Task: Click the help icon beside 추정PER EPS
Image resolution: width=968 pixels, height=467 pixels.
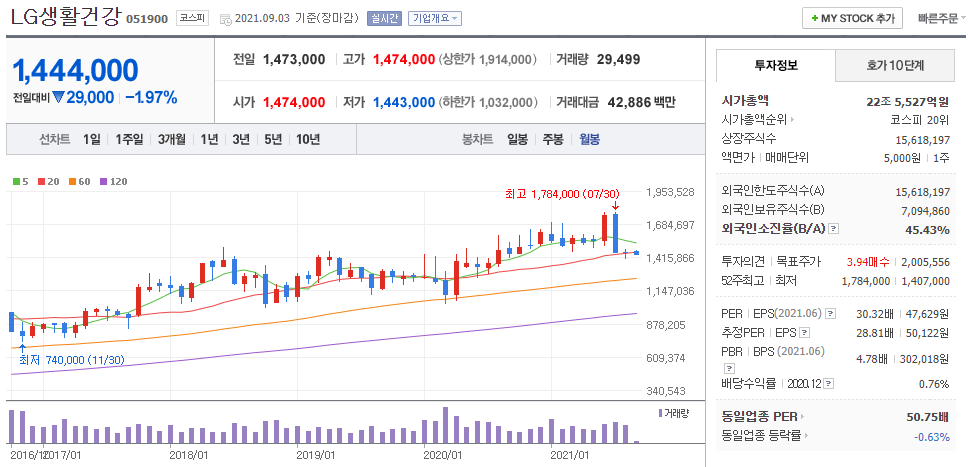Action: [804, 333]
